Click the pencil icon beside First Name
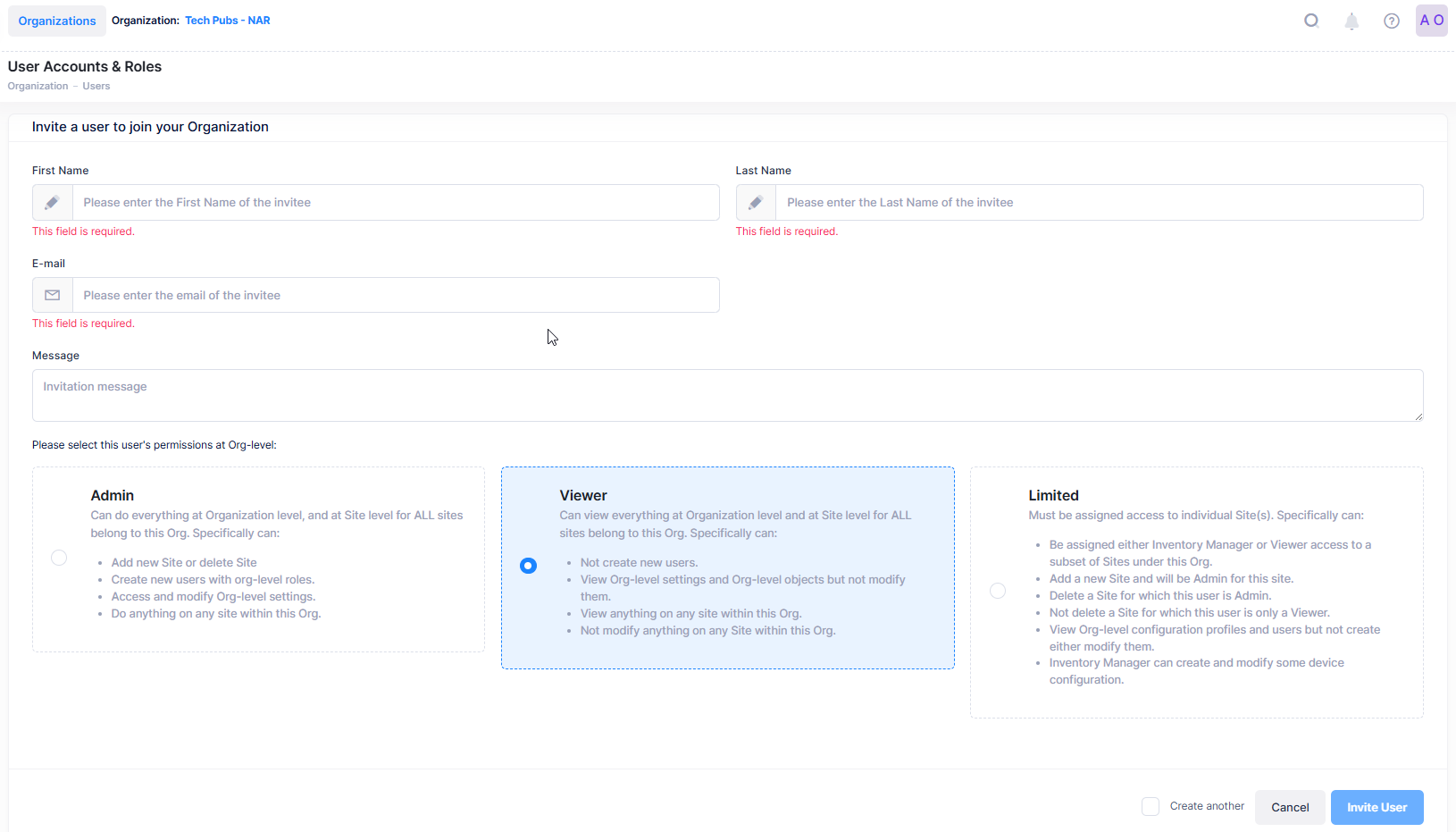Viewport: 1456px width, 832px height. tap(53, 203)
